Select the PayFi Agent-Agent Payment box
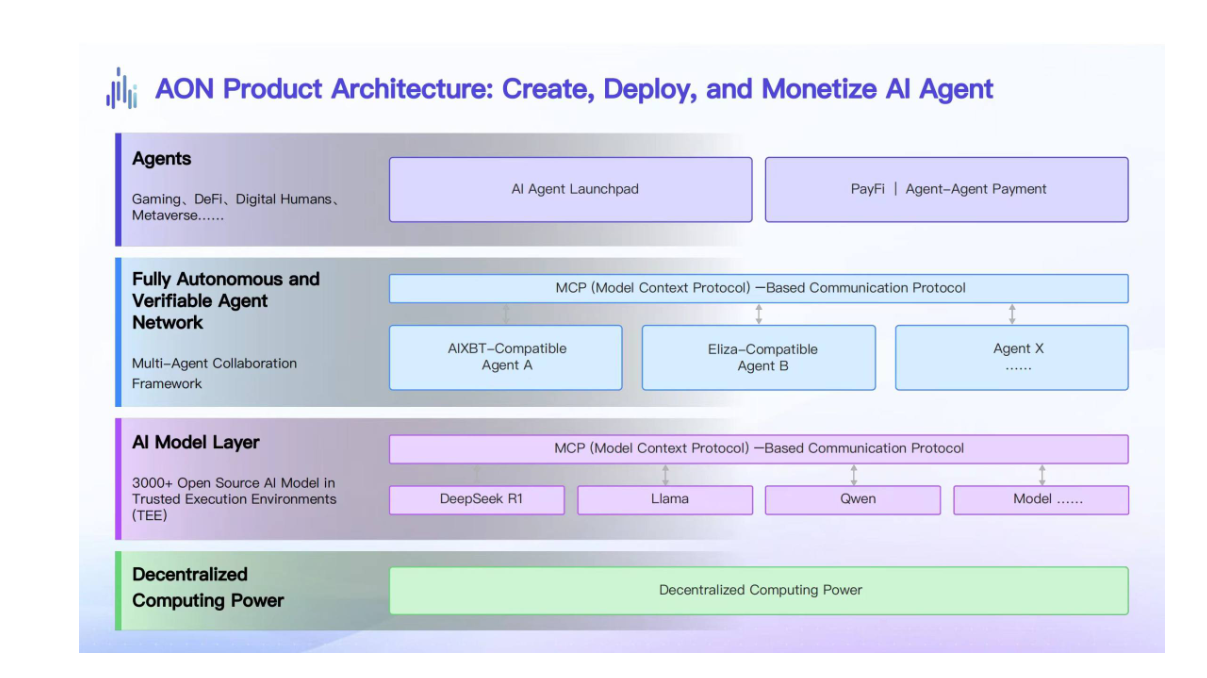This screenshot has width=1207, height=678. pos(946,189)
